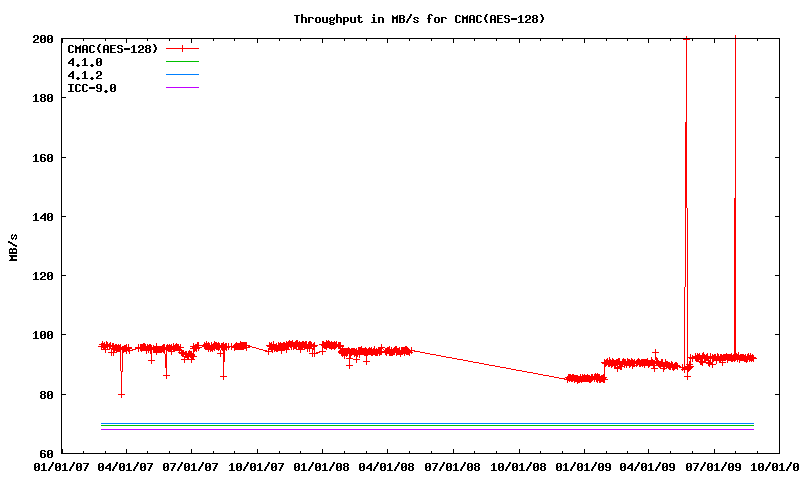Image resolution: width=800 pixels, height=480 pixels.
Task: Click the lowest data point at 80 MB/s
Action: pyautogui.click(x=121, y=394)
